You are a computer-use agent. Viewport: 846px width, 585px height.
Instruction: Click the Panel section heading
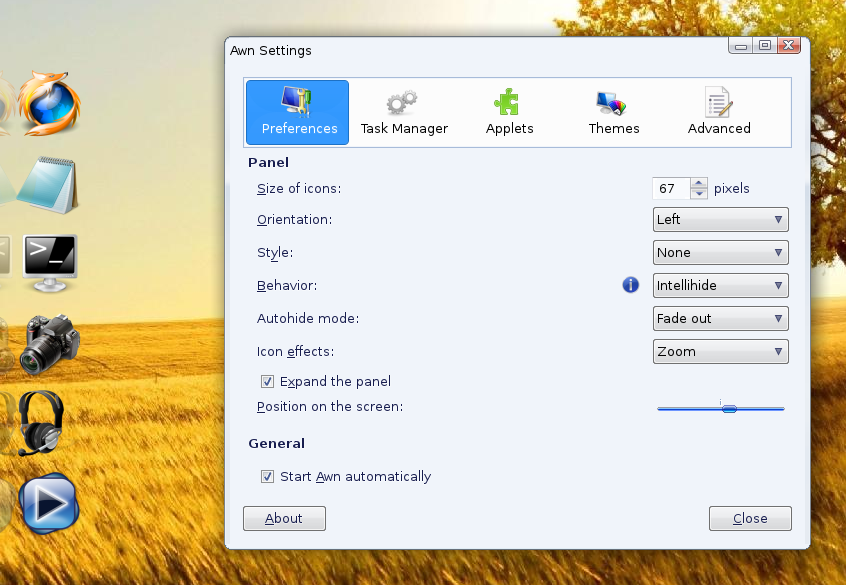pos(268,162)
